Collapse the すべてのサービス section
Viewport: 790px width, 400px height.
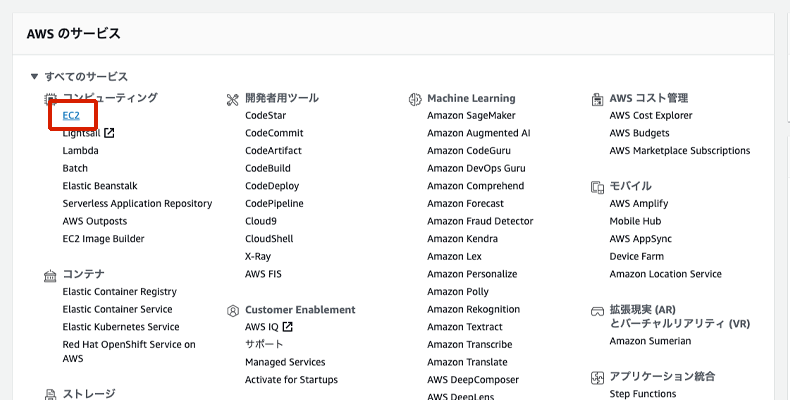pos(34,77)
